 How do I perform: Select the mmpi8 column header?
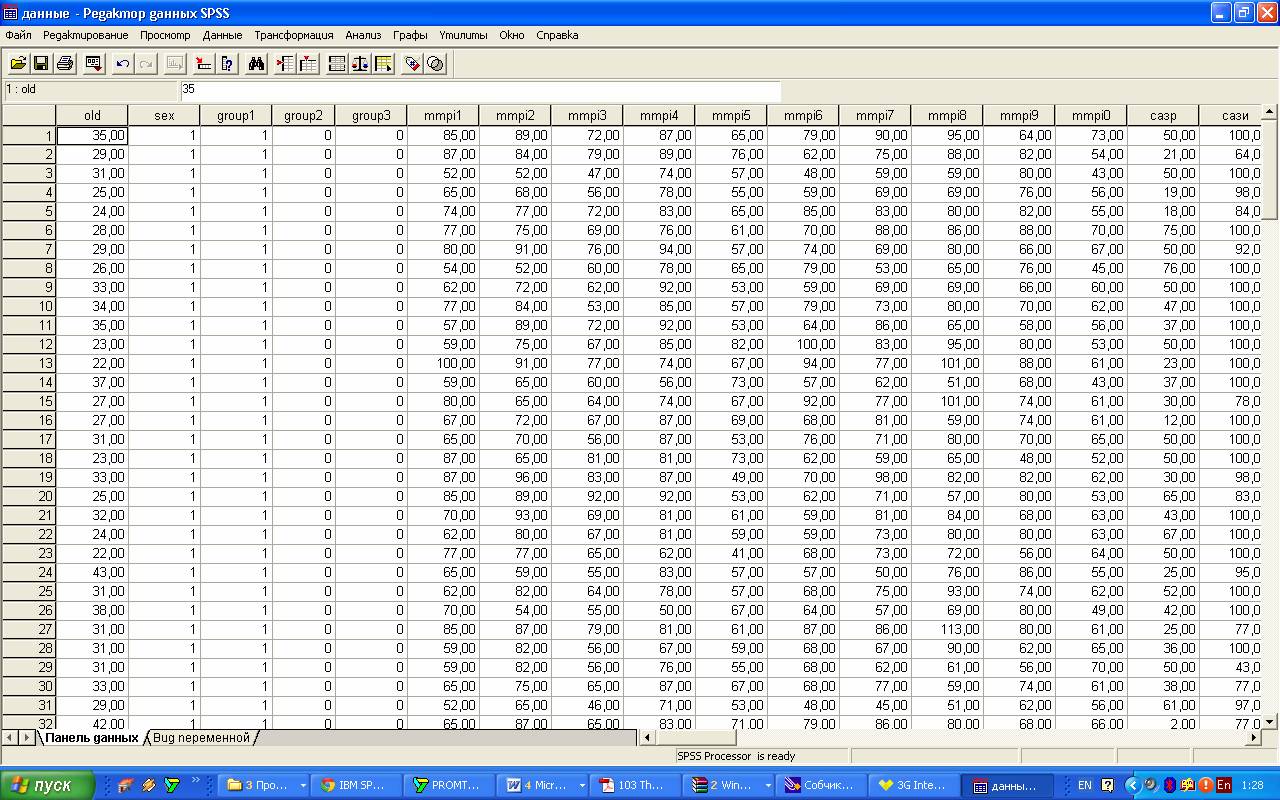pos(947,115)
